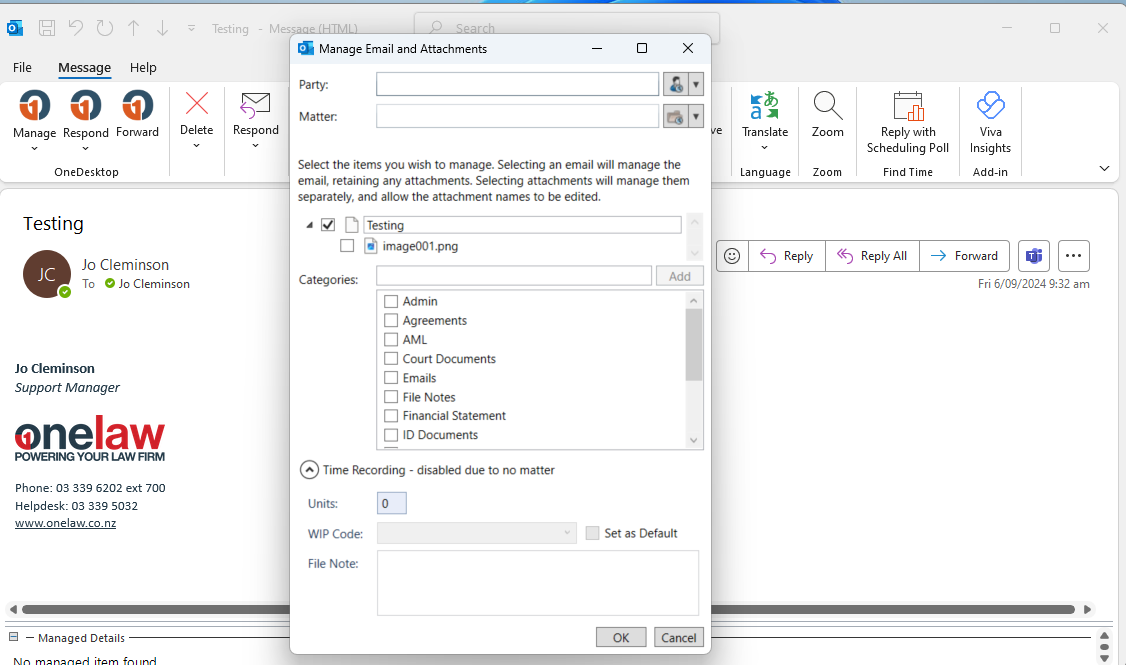This screenshot has height=665, width=1126.
Task: Open the File menu
Action: (22, 67)
